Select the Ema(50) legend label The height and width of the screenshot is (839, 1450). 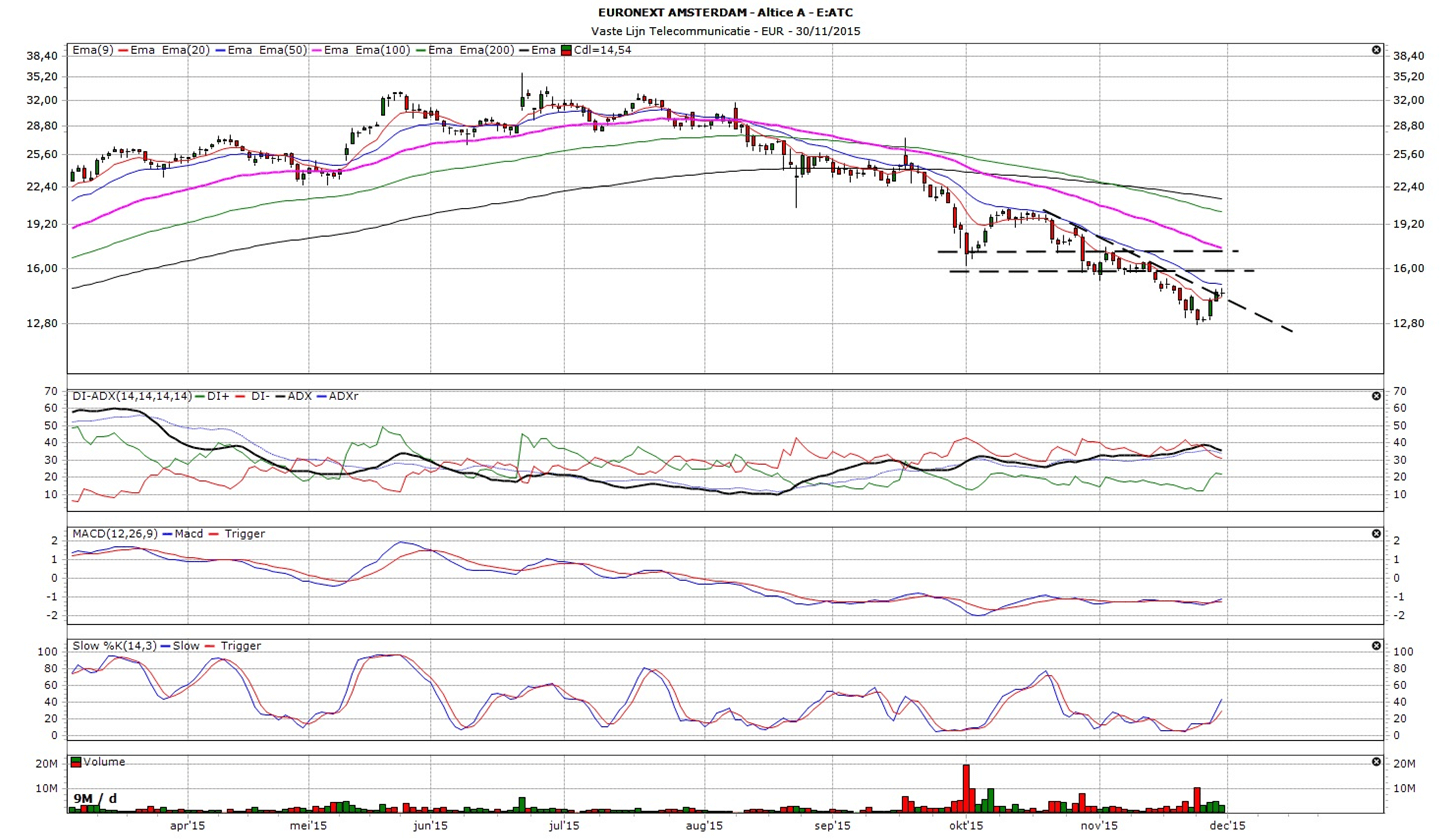283,50
